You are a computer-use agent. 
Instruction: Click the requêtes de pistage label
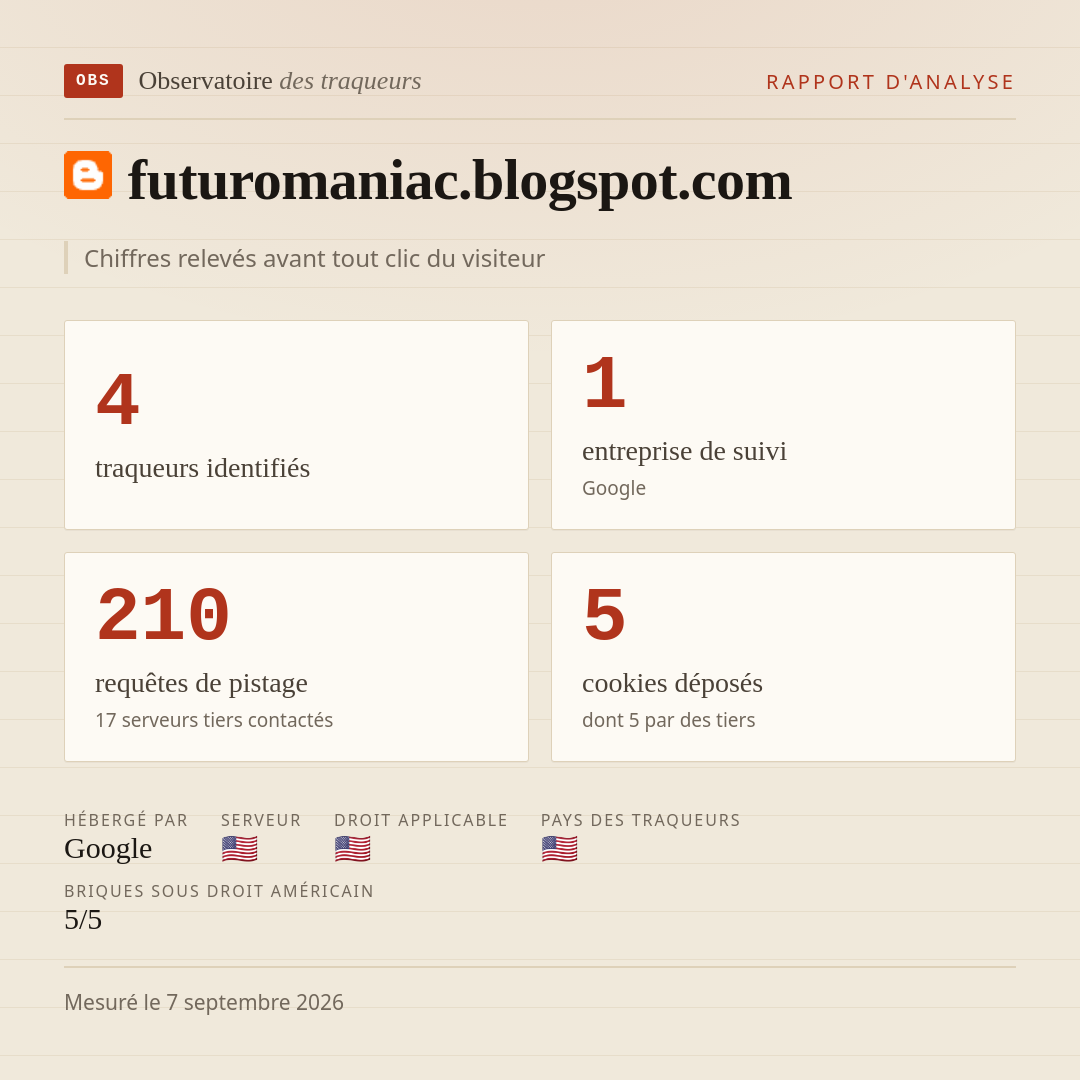point(201,683)
